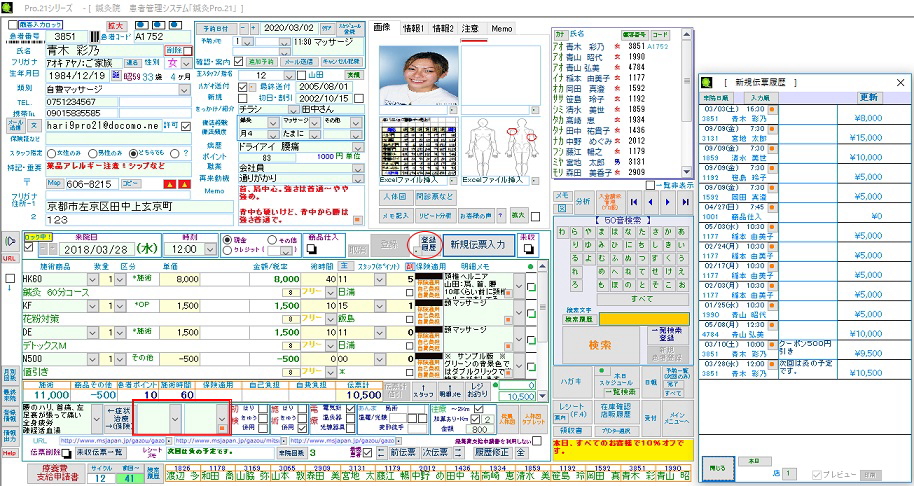The width and height of the screenshot is (914, 486).
Task: Click the play arrow icon at left edge
Action: tap(9, 241)
